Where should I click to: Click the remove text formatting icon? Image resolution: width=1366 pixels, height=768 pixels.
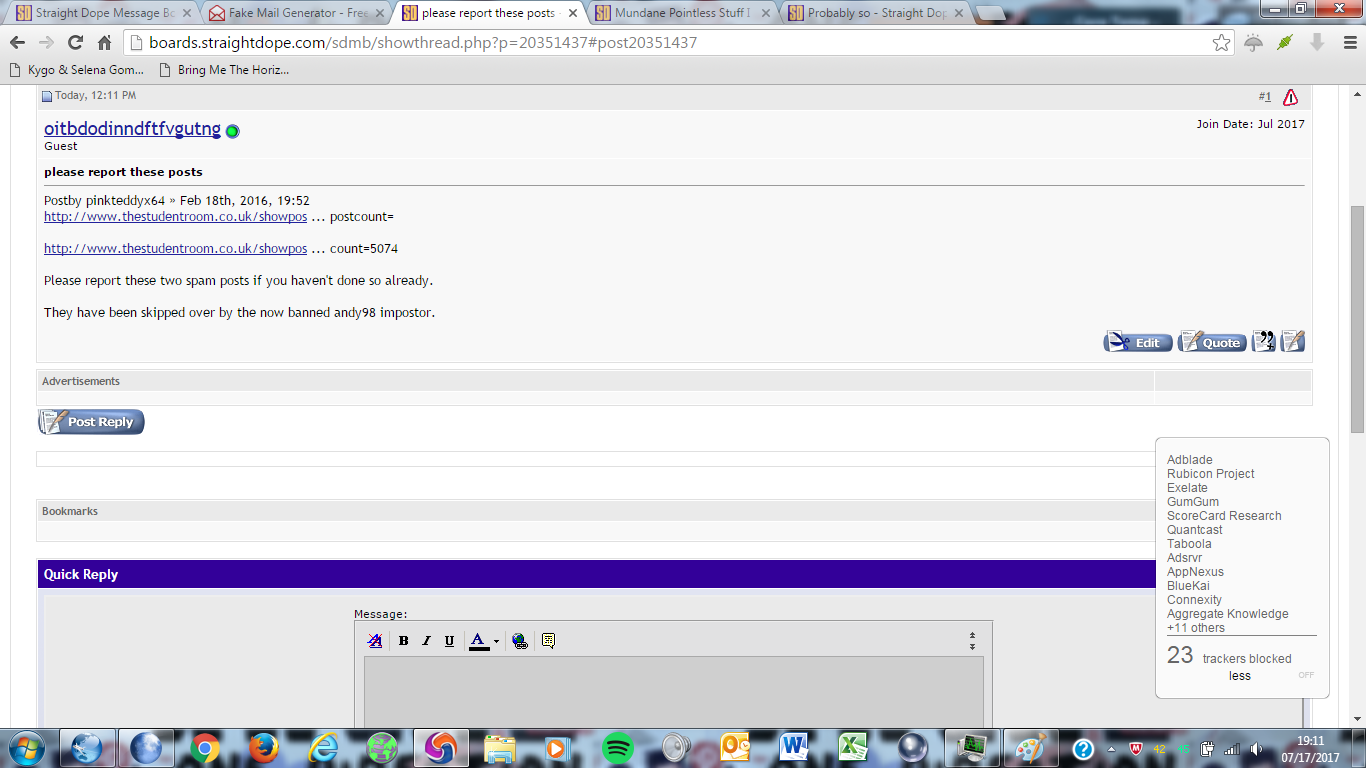[375, 641]
